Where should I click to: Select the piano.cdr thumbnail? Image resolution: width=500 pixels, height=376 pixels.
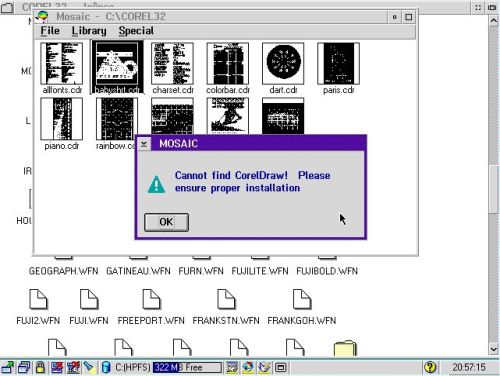click(62, 119)
